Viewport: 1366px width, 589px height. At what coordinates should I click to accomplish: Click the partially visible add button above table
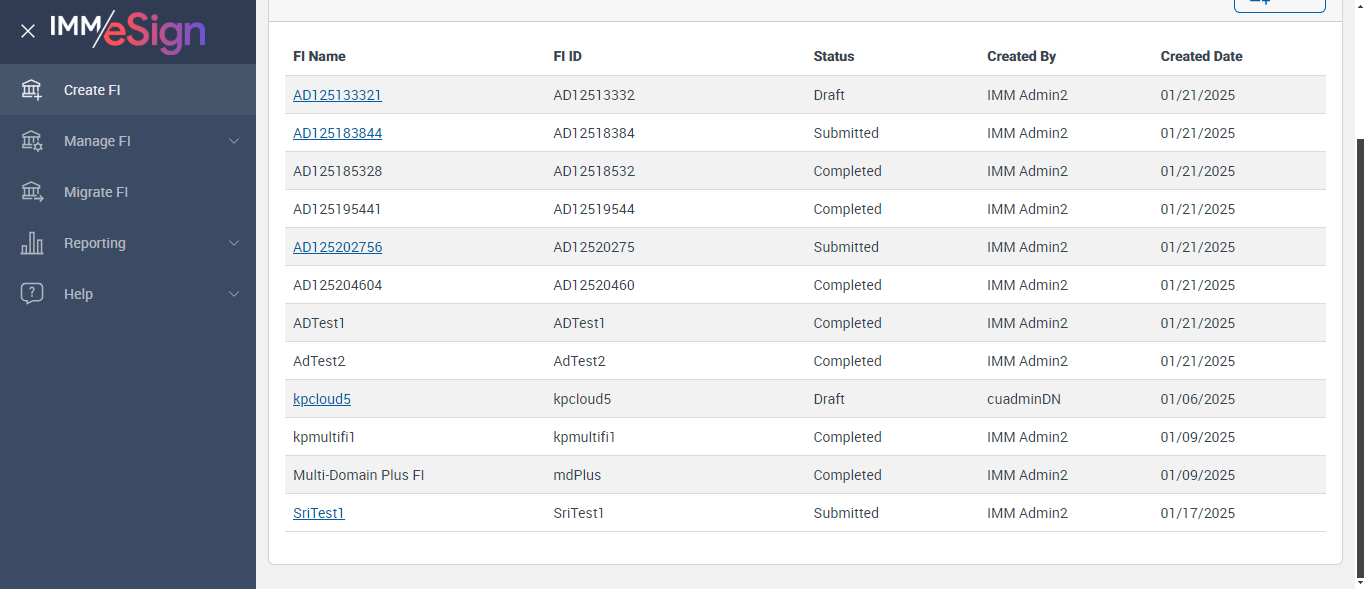[x=1279, y=4]
